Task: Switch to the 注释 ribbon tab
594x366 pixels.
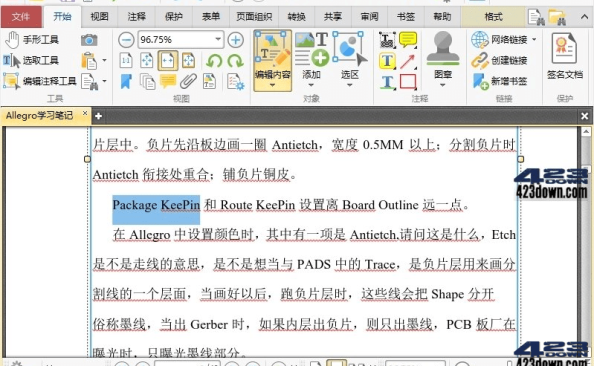Action: [136, 17]
